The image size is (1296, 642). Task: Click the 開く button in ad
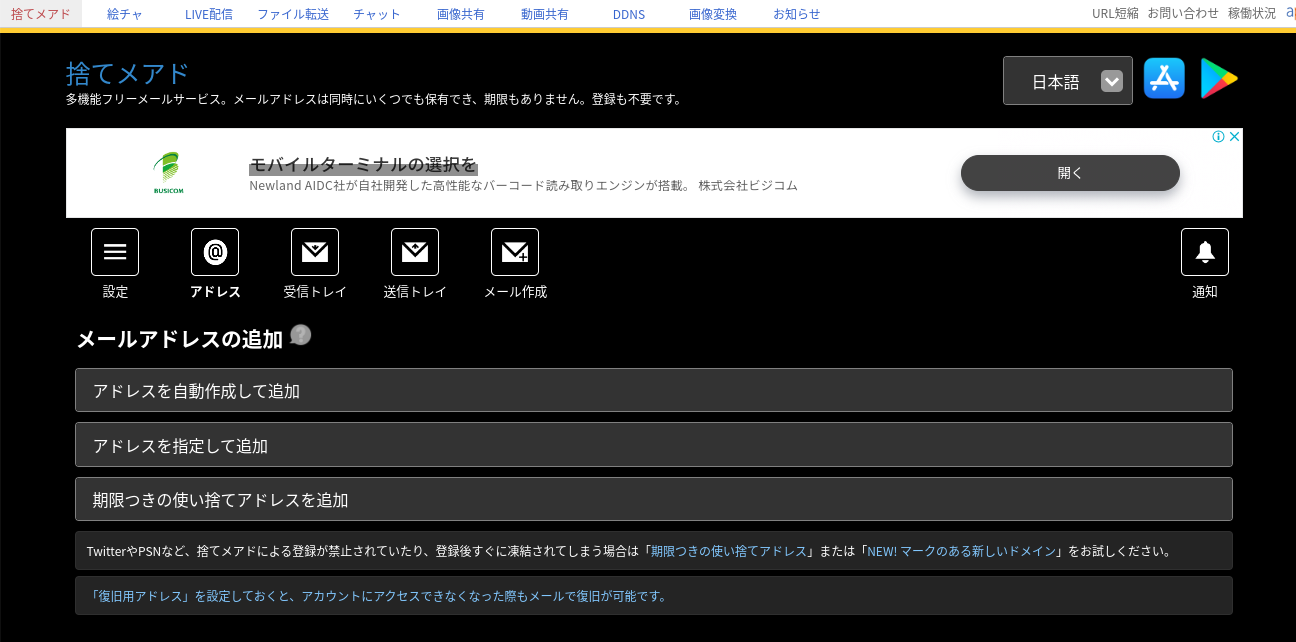[x=1070, y=173]
